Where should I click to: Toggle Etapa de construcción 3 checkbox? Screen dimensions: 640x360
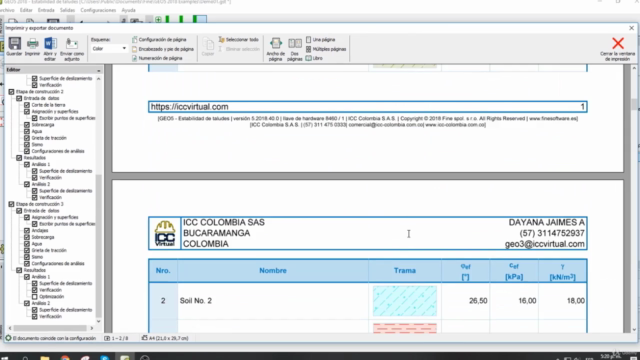pyautogui.click(x=11, y=204)
